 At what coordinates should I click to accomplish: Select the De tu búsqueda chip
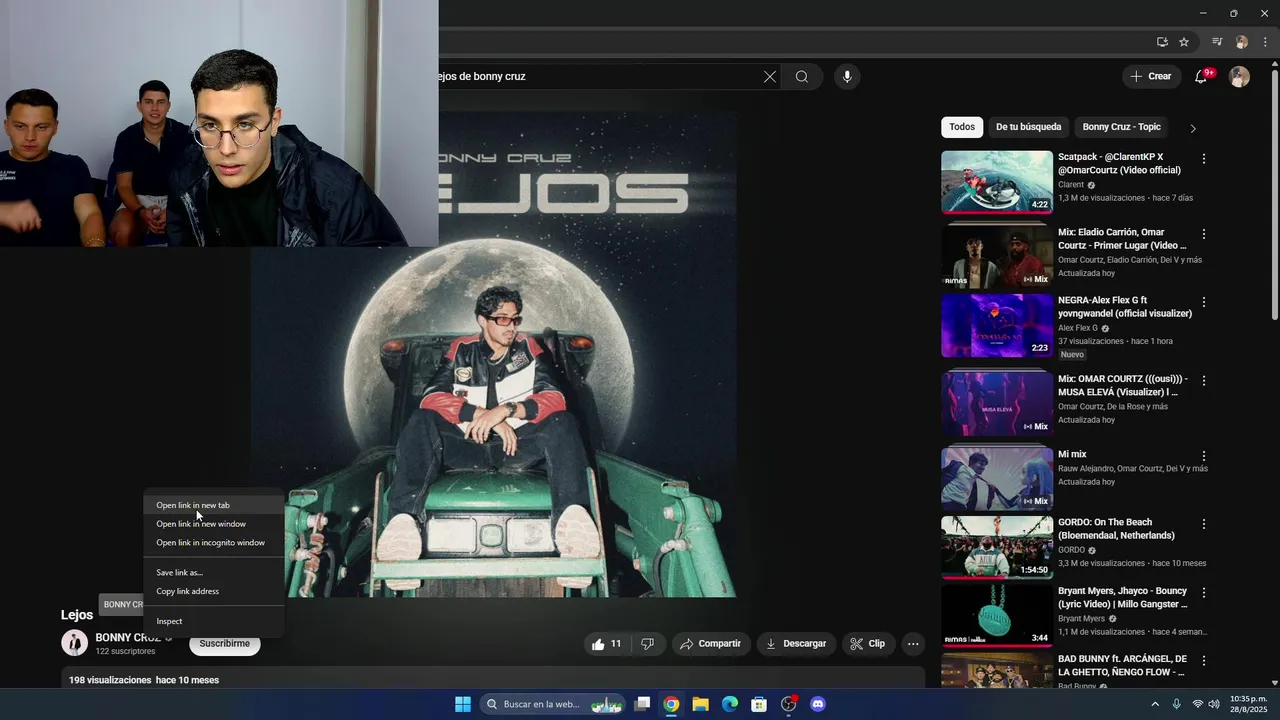point(1028,127)
